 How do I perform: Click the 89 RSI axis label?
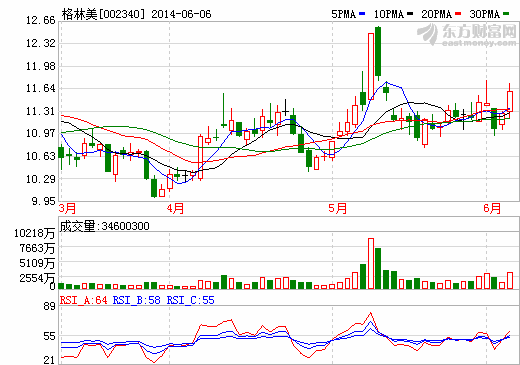tap(49, 306)
